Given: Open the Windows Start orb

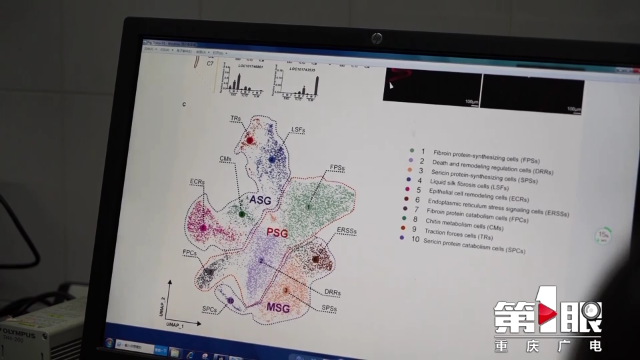Looking at the screenshot, I should (x=109, y=342).
